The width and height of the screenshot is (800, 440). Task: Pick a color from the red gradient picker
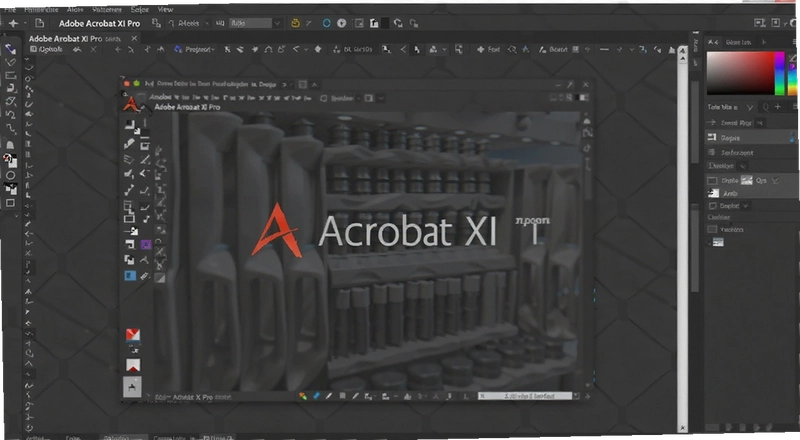[x=740, y=73]
